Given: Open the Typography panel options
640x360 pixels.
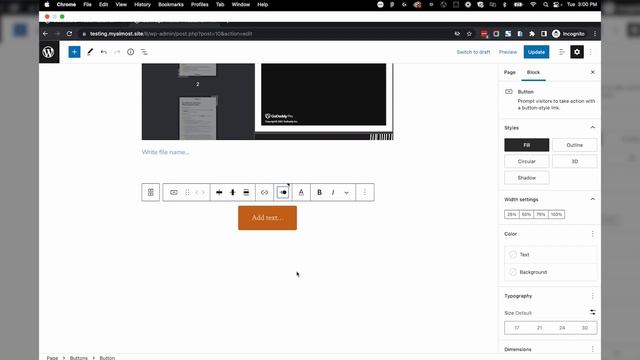Looking at the screenshot, I should [593, 296].
